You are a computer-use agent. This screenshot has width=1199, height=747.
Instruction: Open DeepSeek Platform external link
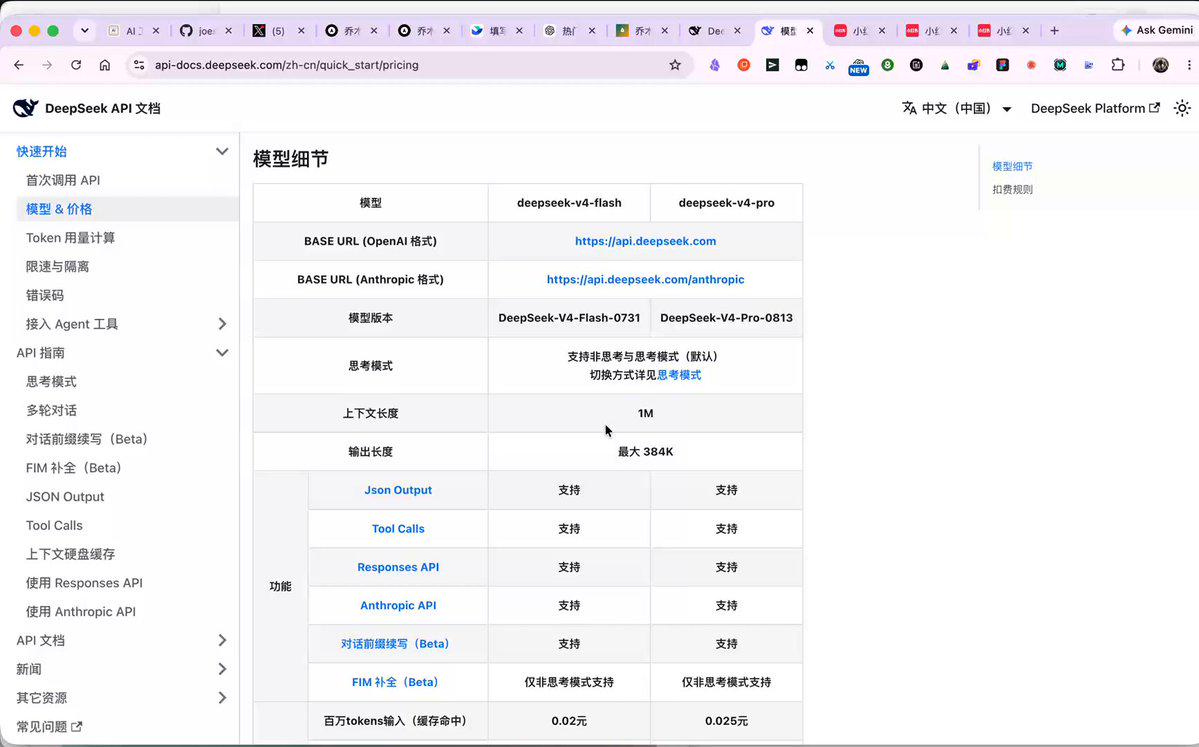[x=1095, y=108]
